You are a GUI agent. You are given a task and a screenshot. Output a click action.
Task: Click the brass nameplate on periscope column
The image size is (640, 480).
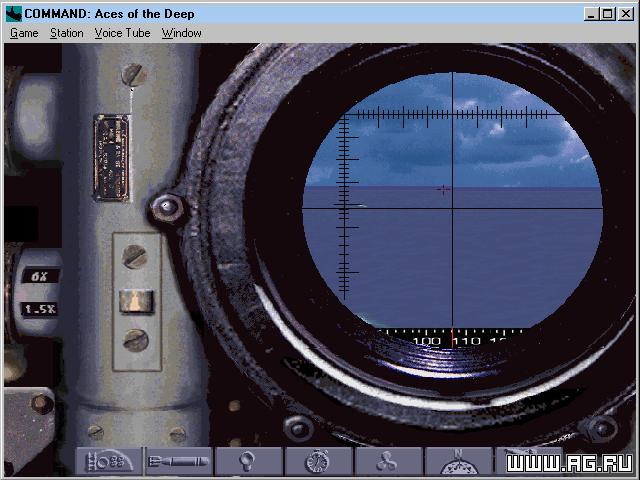pos(112,158)
